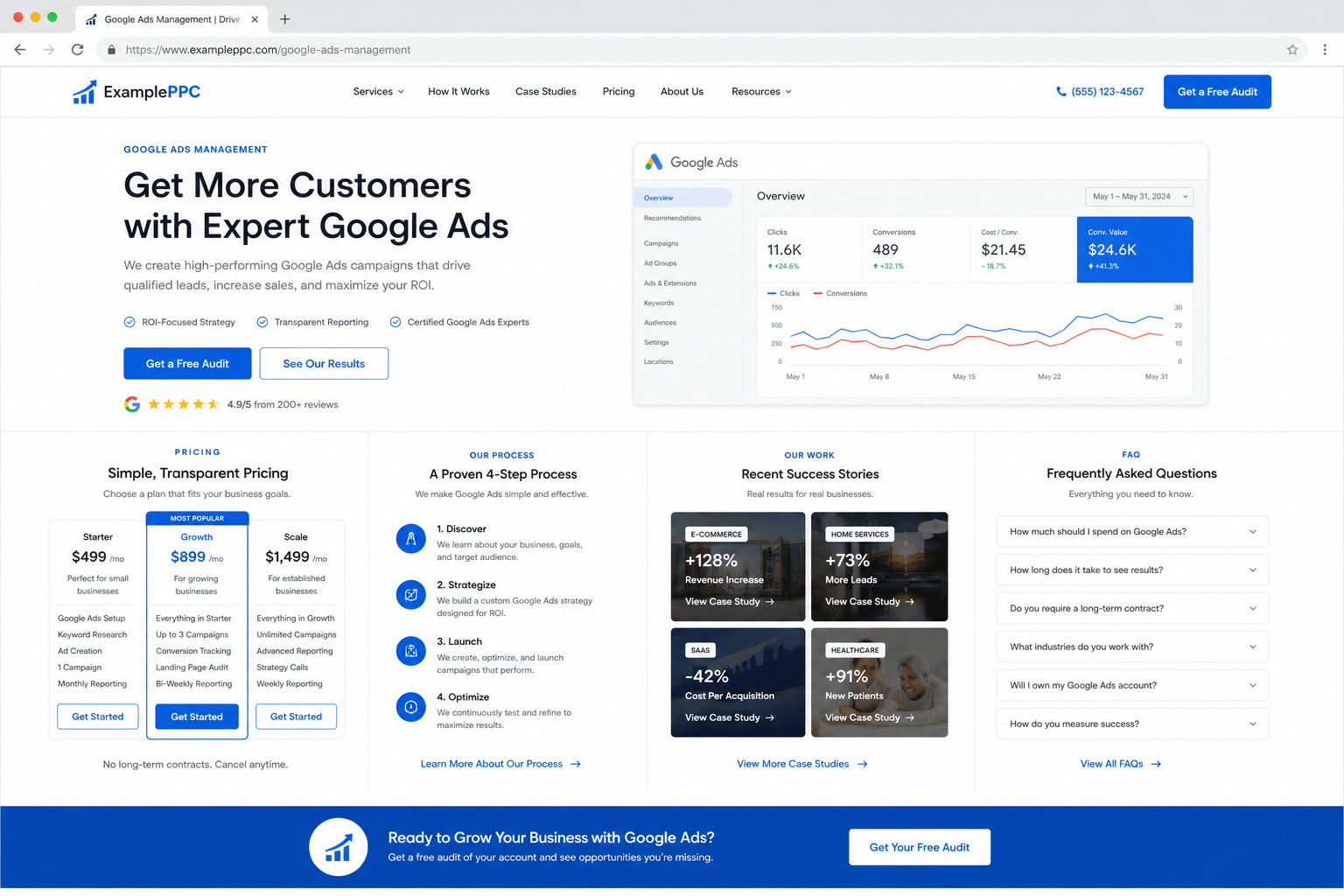
Task: Bookmark page with star icon
Action: [x=1292, y=50]
